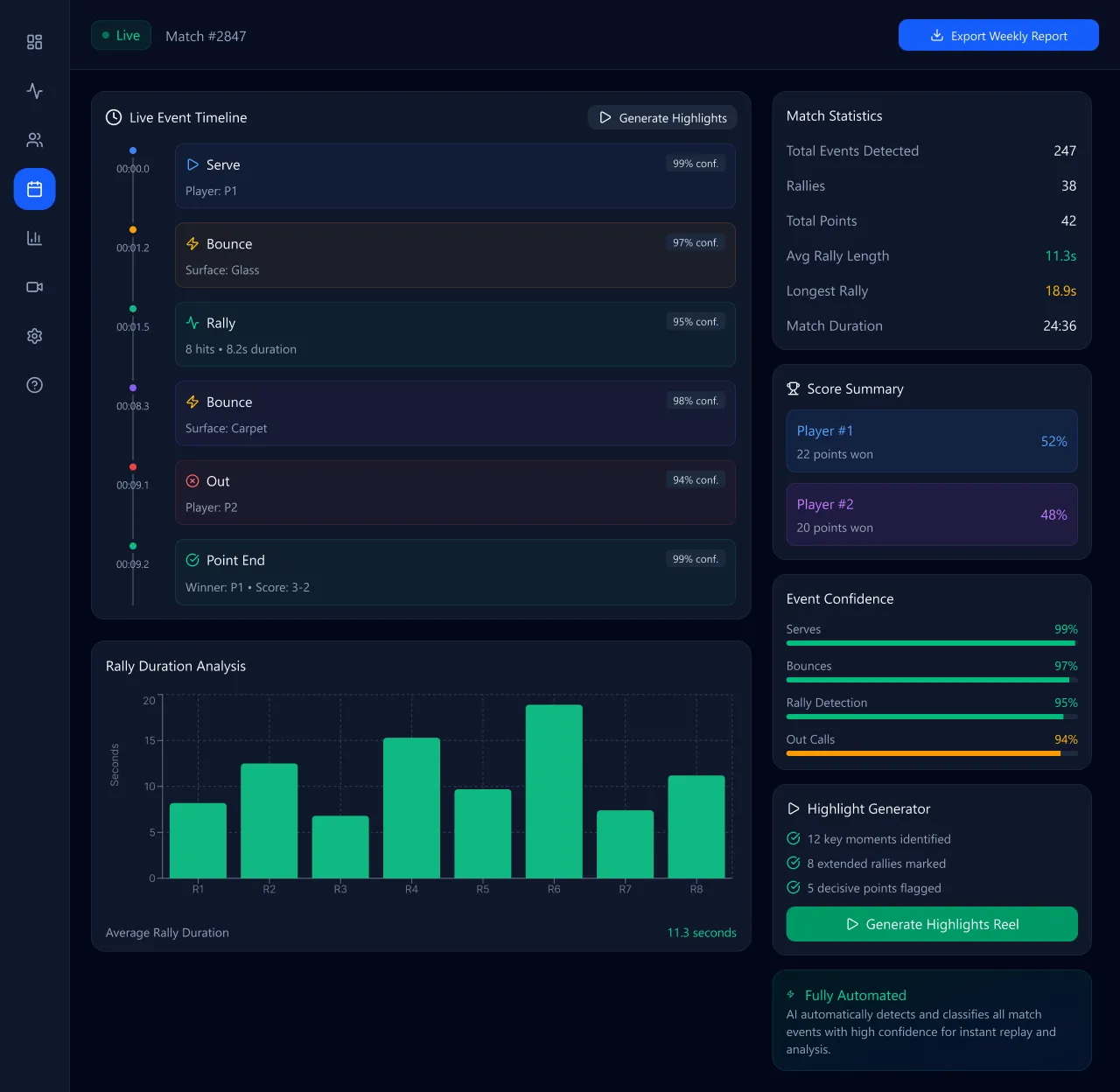Open the Out event for Player P2
This screenshot has width=1120, height=1092.
point(454,493)
